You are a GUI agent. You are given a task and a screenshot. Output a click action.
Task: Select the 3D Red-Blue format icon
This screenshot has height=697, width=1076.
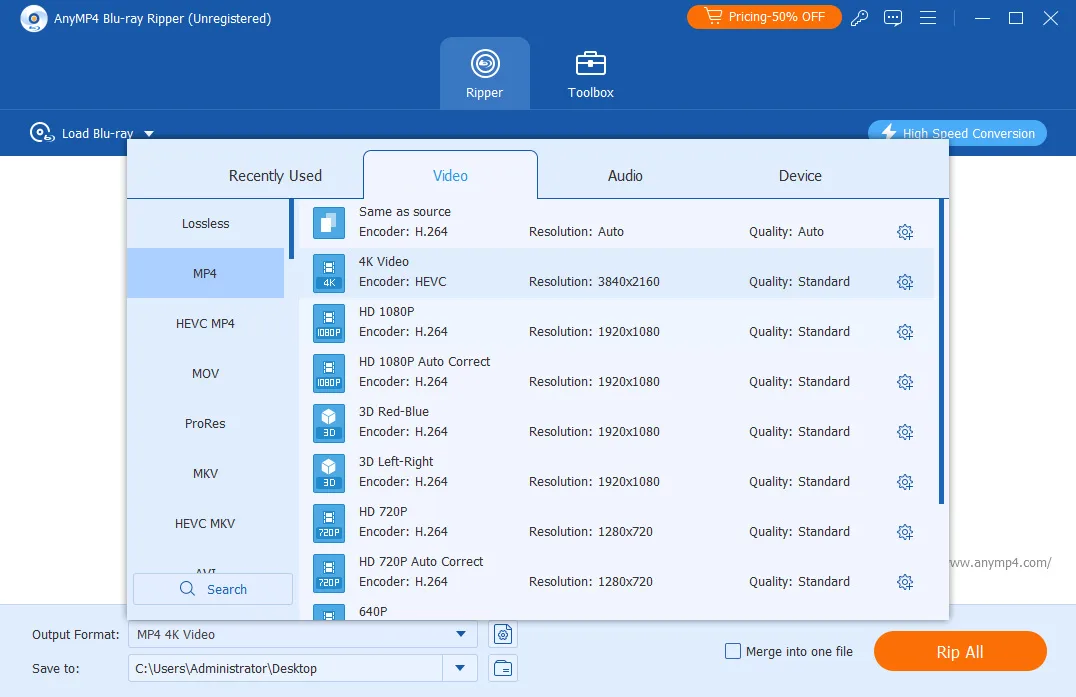(x=329, y=423)
